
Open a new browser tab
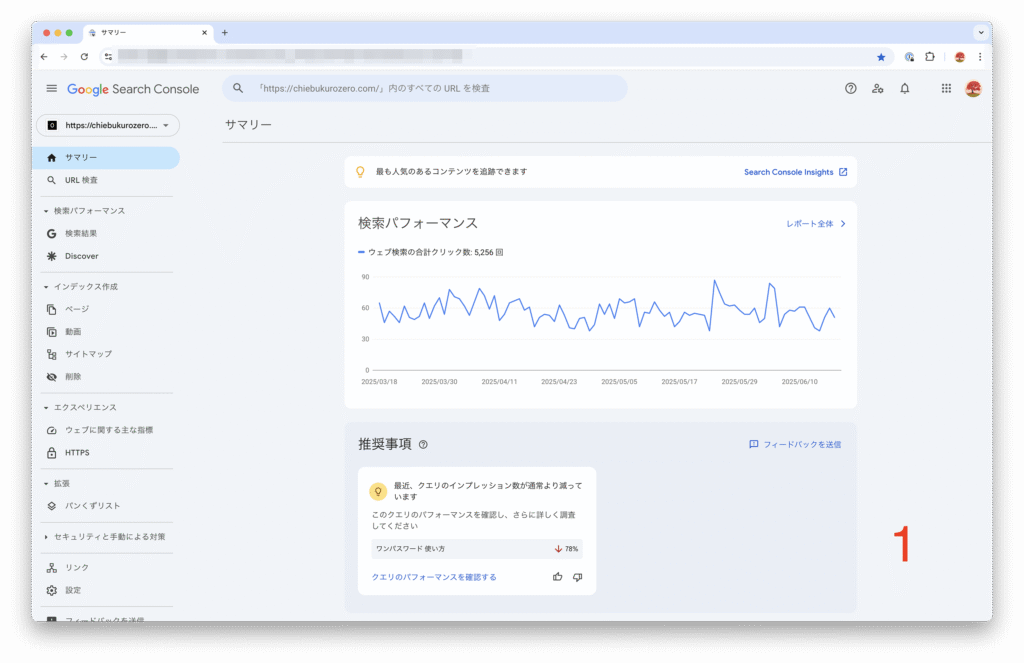(225, 33)
